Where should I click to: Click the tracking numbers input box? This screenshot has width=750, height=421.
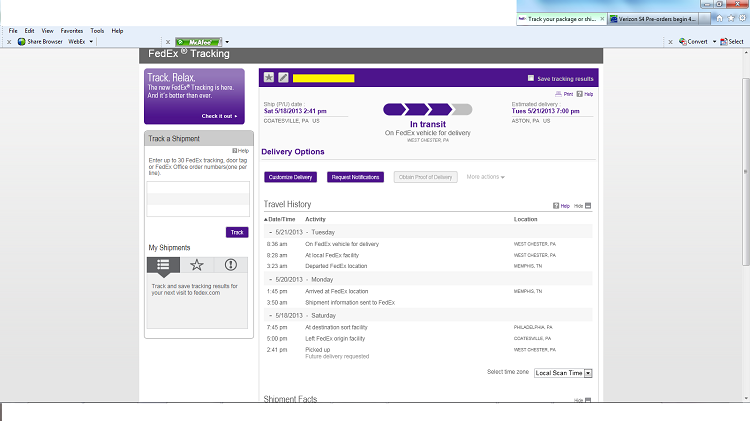pyautogui.click(x=197, y=199)
